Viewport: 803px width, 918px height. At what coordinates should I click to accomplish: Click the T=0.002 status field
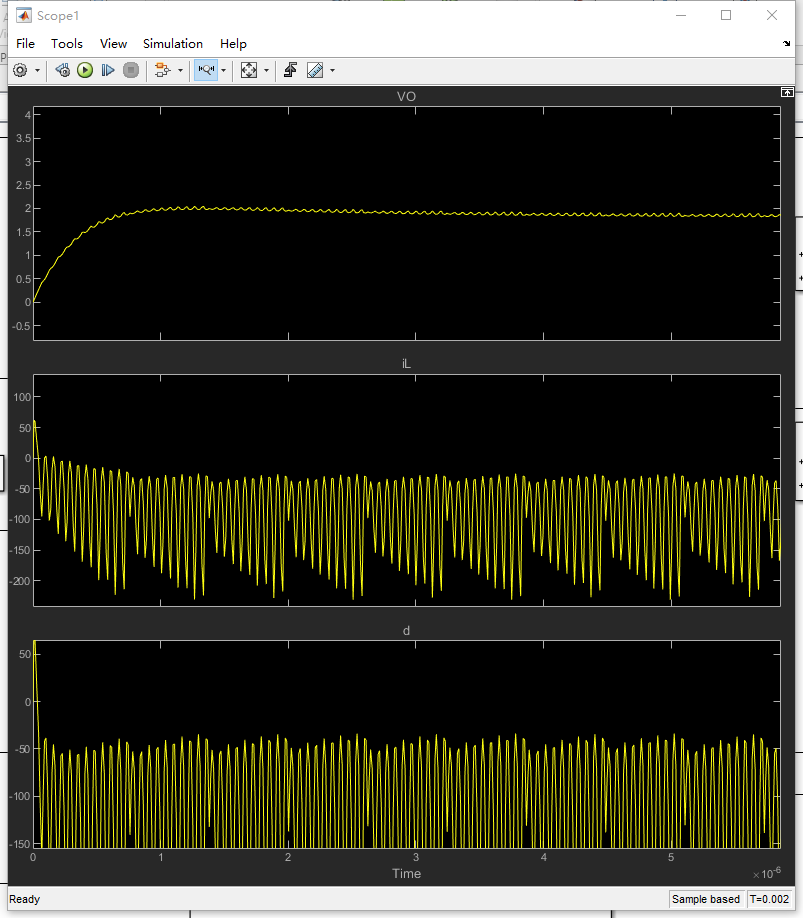pos(770,899)
